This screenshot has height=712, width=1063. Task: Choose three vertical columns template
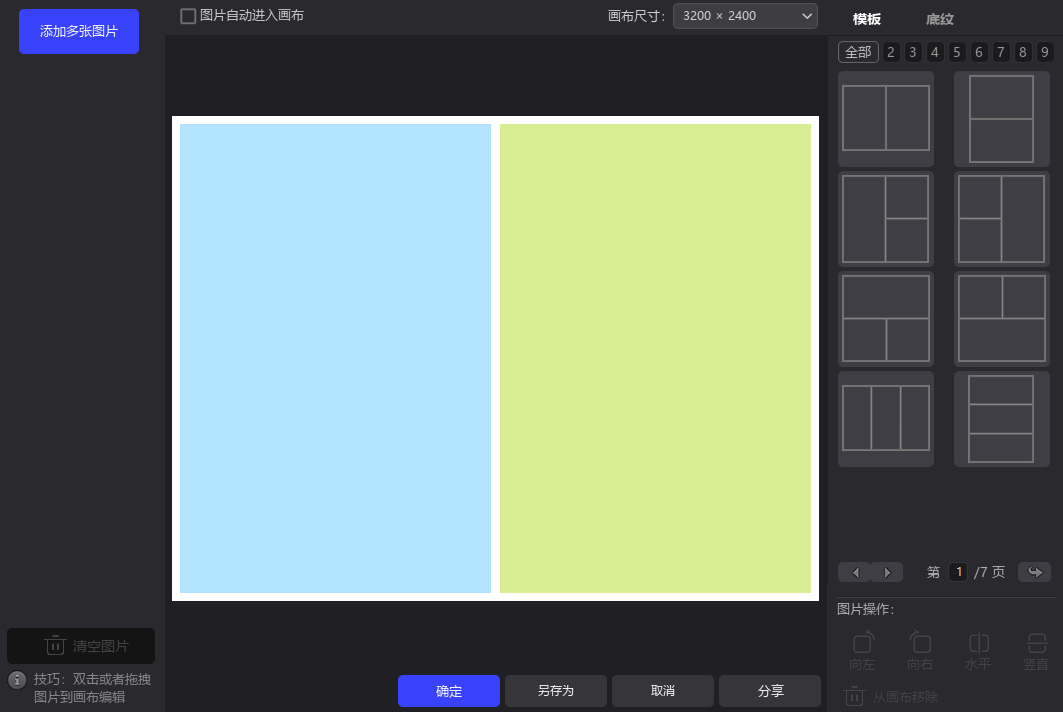click(886, 418)
